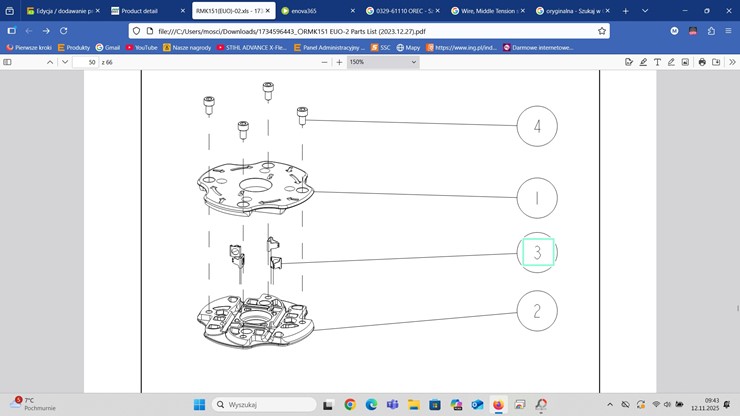Go forward in browser history

(x=46, y=31)
